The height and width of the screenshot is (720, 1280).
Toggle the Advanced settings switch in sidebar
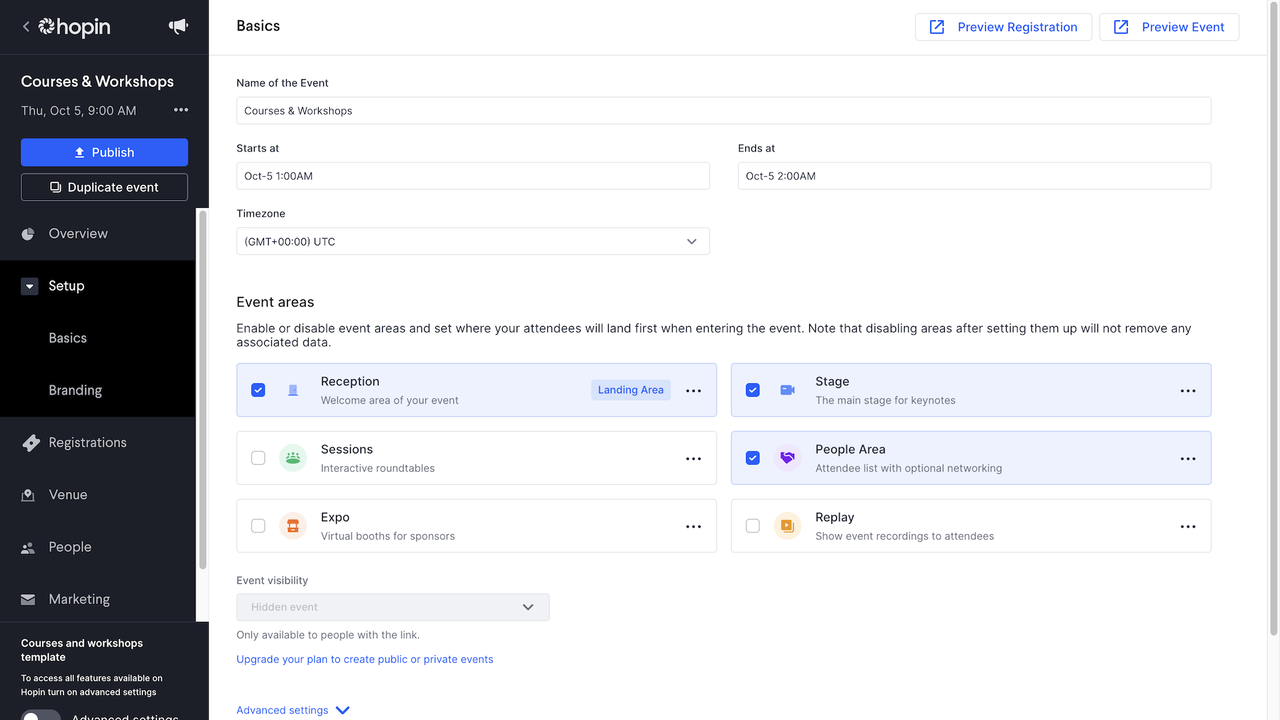[40, 716]
